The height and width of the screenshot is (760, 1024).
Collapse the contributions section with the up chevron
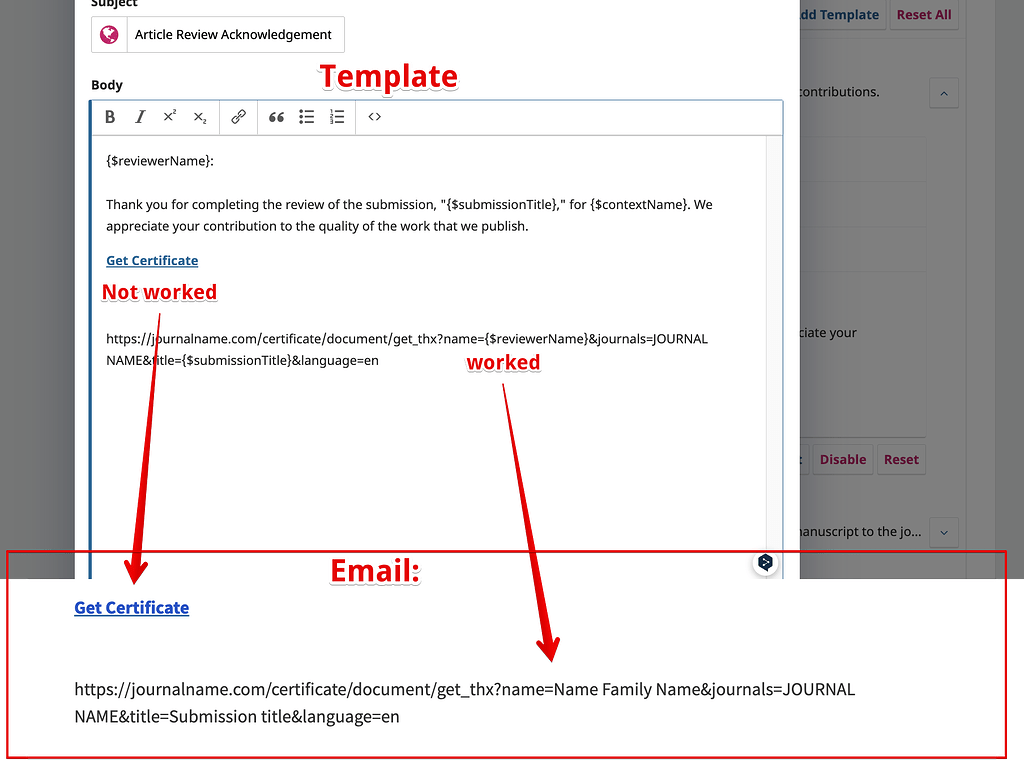click(x=944, y=92)
